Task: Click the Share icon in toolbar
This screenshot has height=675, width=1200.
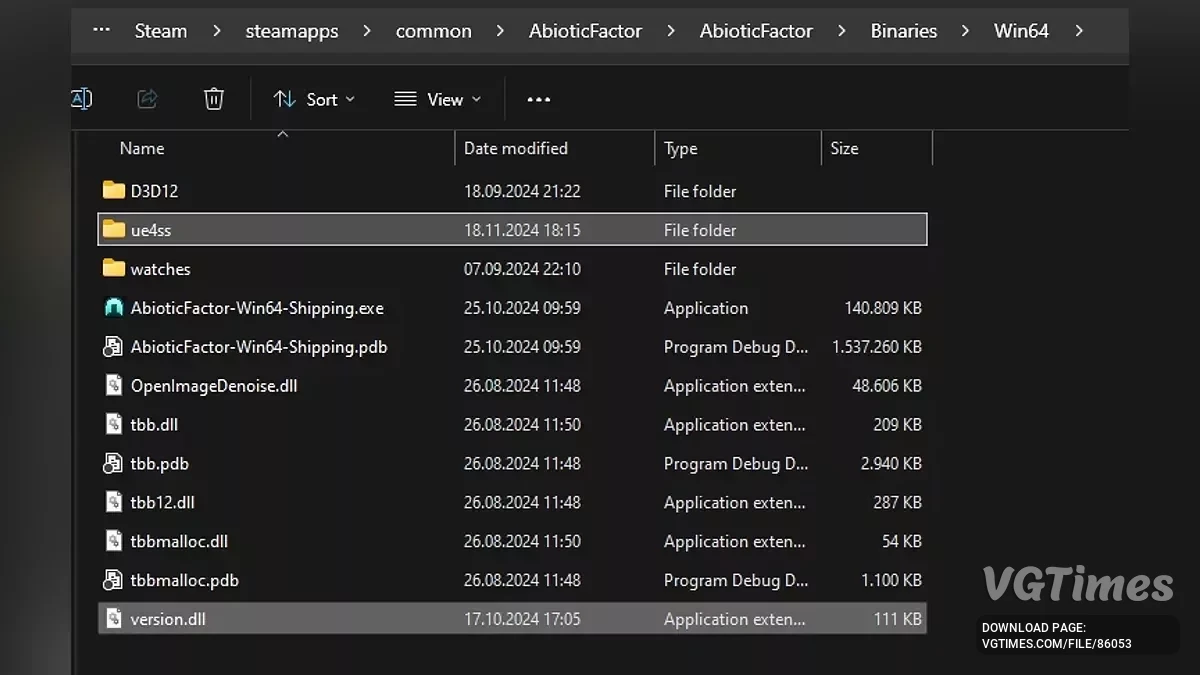Action: tap(147, 98)
